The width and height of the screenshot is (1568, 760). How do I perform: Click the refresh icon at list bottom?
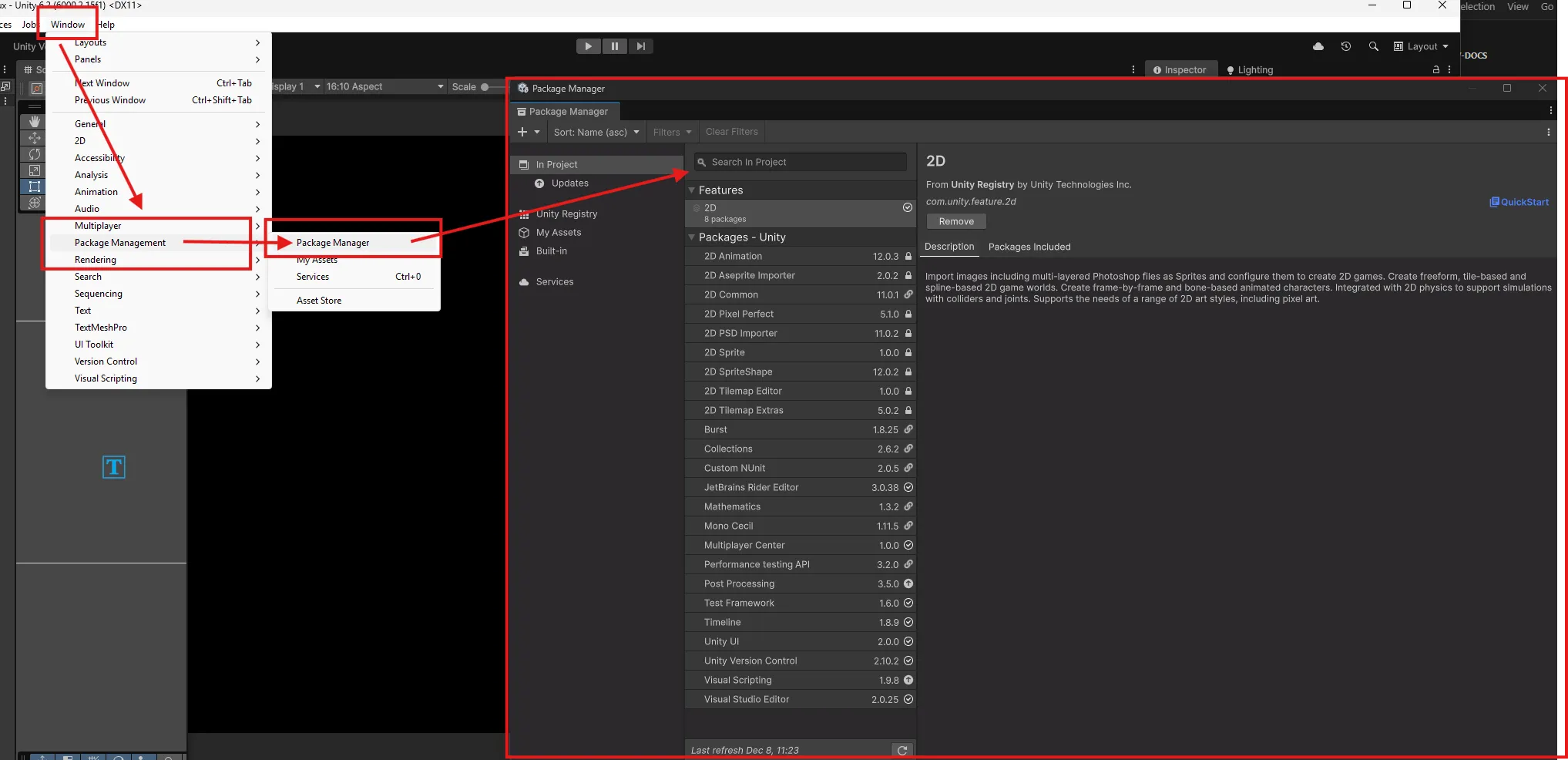902,750
